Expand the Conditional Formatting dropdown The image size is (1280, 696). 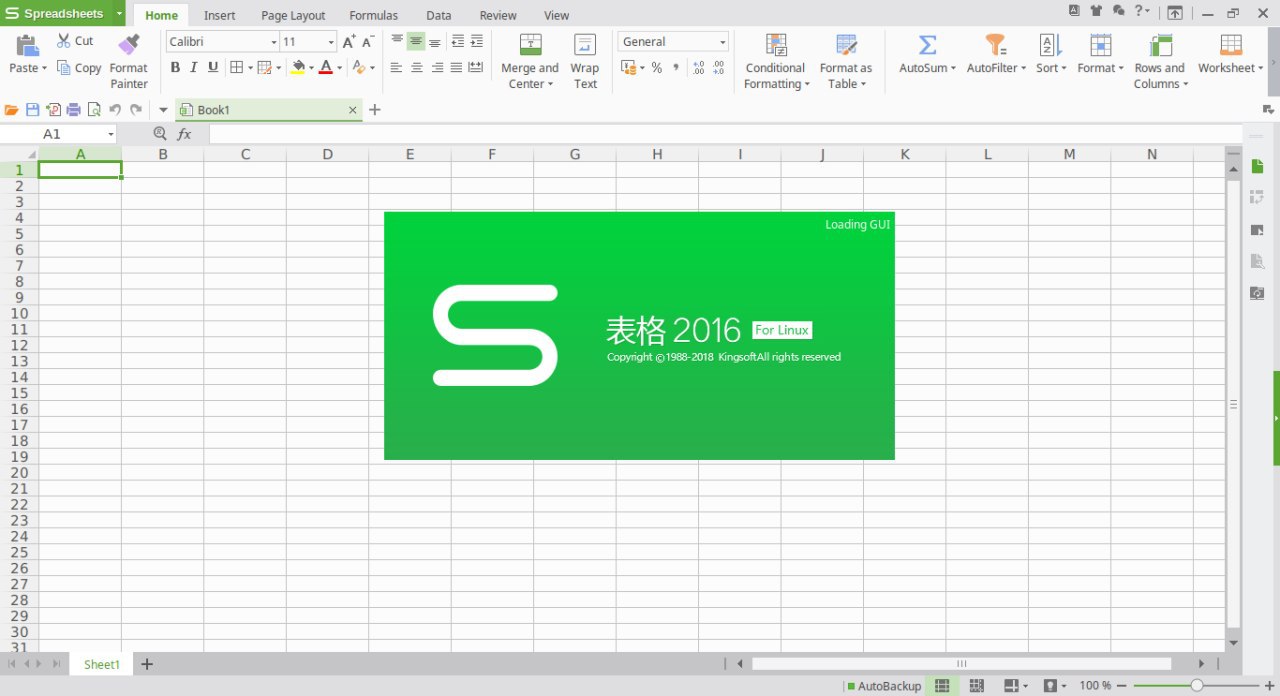click(x=806, y=85)
